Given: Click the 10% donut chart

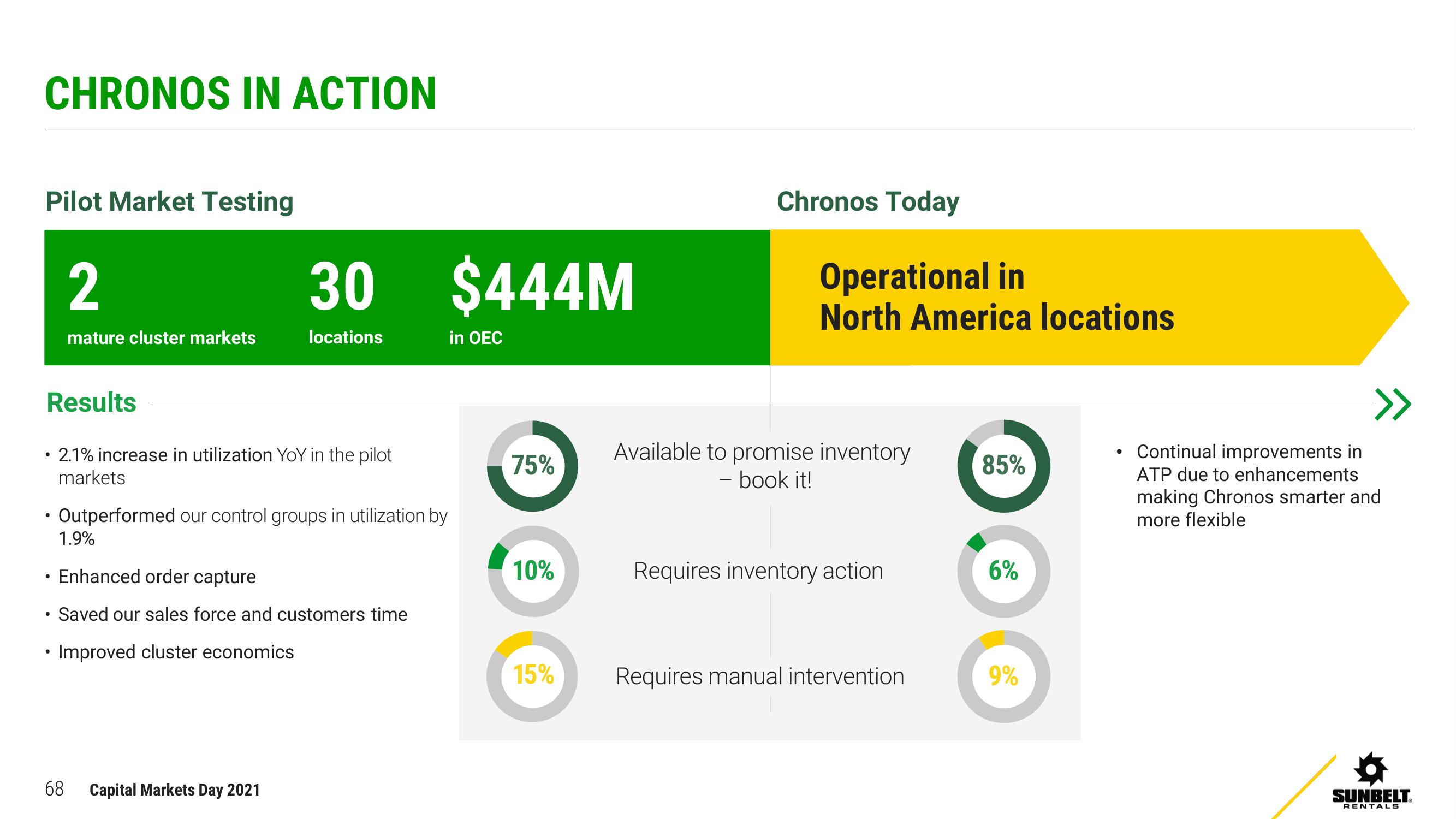Looking at the screenshot, I should (x=532, y=571).
